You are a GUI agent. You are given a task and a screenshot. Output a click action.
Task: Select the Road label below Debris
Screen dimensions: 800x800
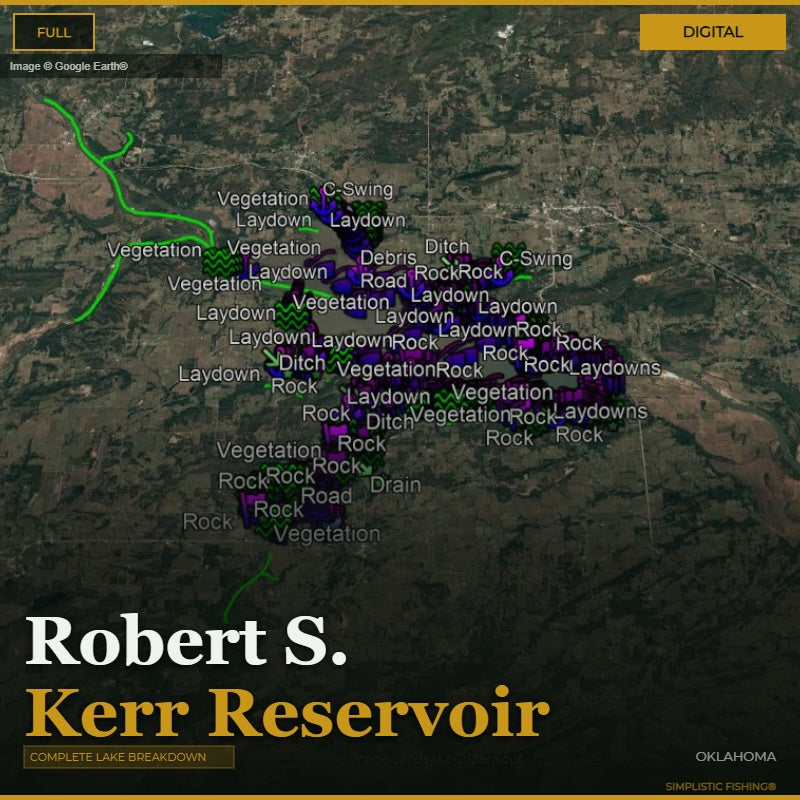[x=383, y=281]
